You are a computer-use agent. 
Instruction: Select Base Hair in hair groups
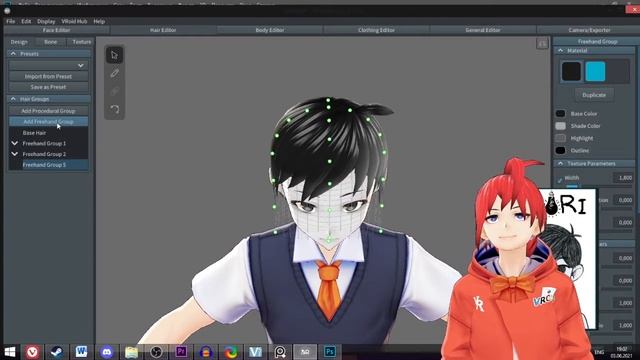coord(49,133)
